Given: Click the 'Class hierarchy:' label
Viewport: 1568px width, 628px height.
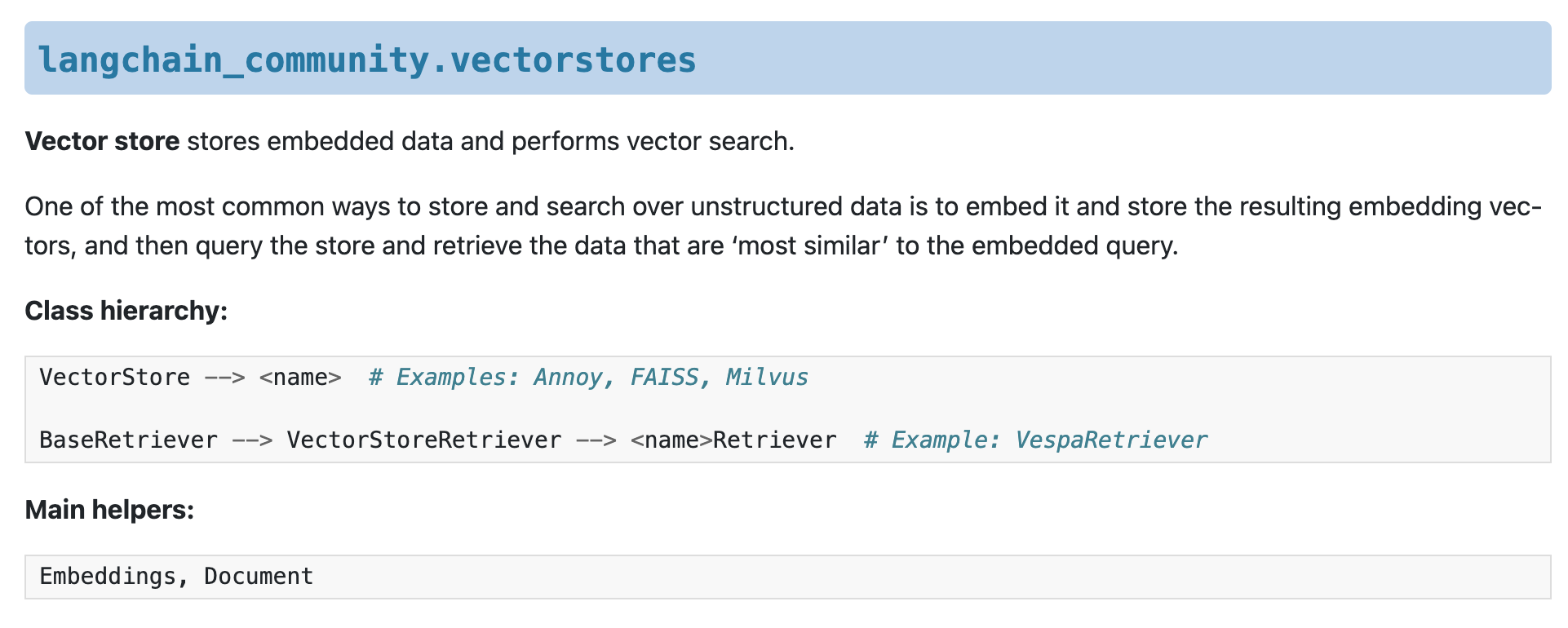Looking at the screenshot, I should coord(126,311).
